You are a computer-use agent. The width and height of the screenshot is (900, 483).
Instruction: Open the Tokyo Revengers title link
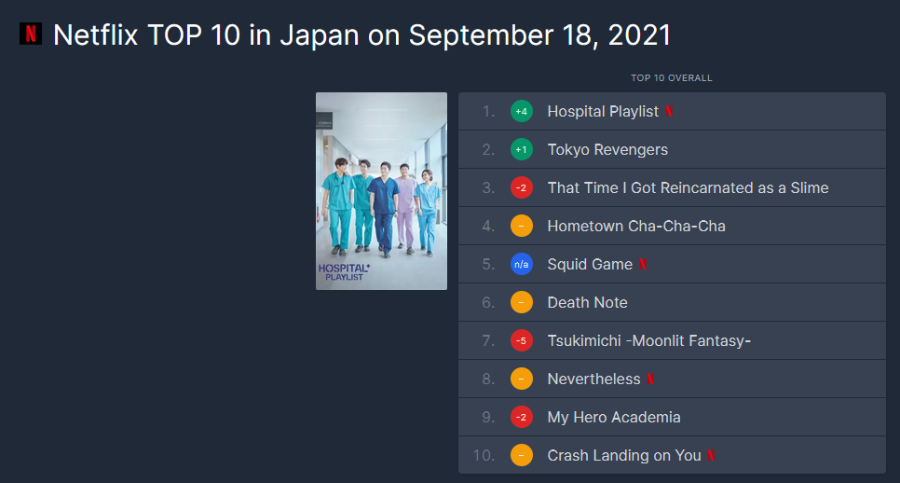(x=607, y=150)
